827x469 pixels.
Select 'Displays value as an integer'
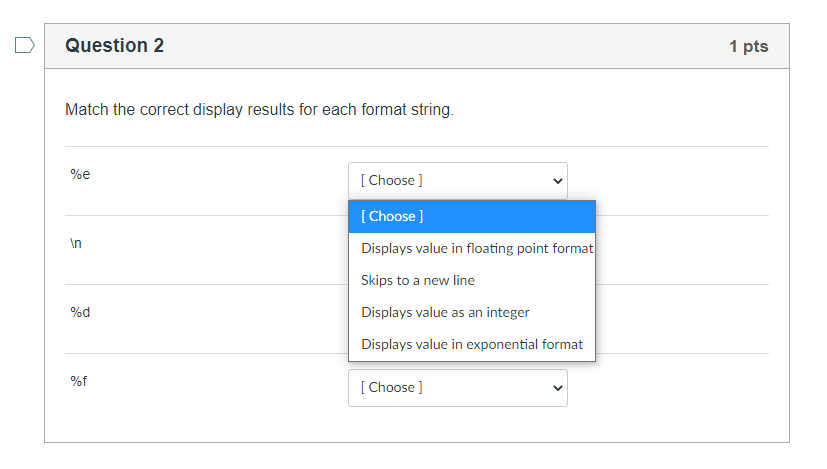pyautogui.click(x=445, y=312)
